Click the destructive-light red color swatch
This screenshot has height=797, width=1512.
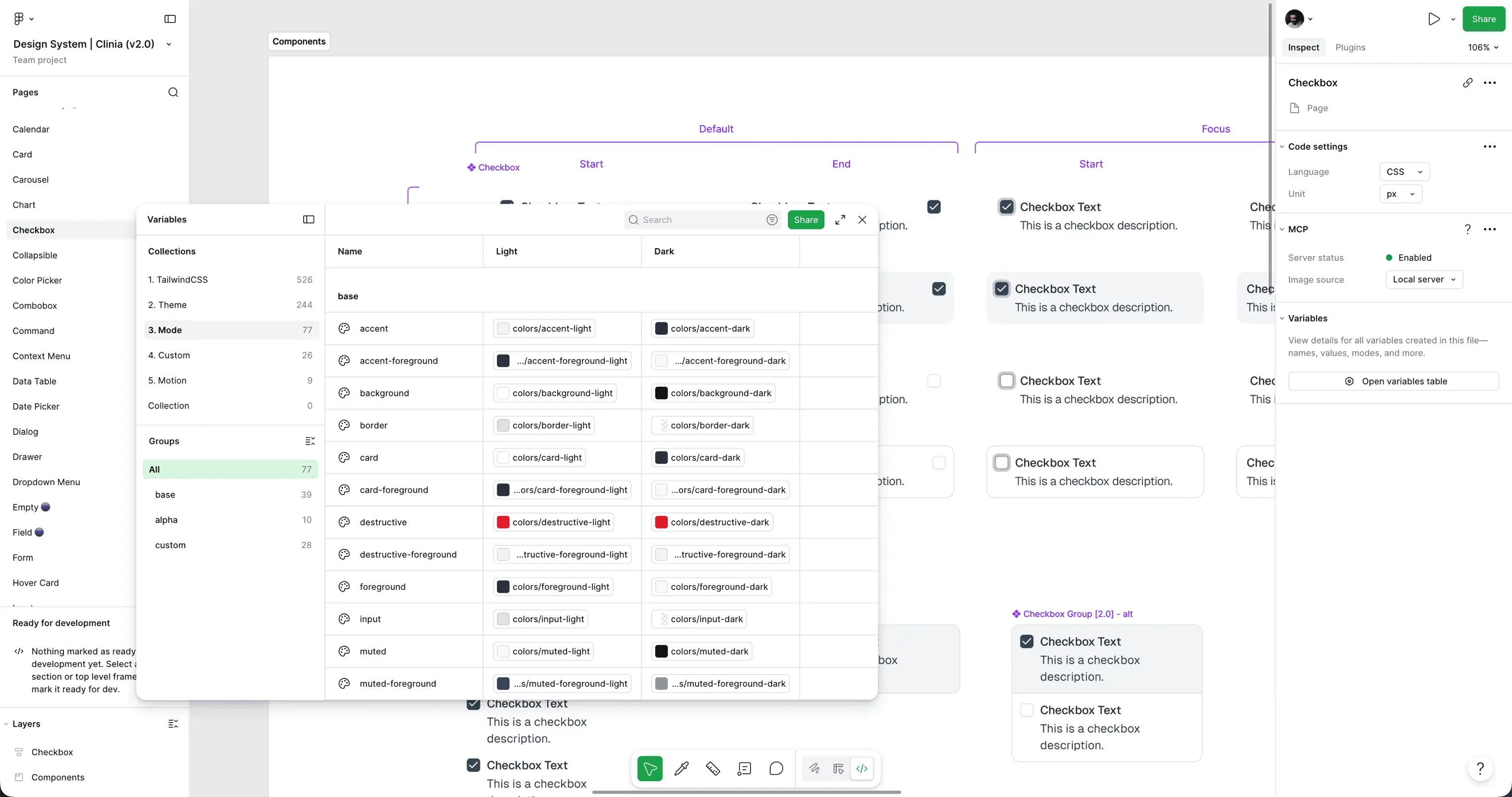click(x=503, y=522)
